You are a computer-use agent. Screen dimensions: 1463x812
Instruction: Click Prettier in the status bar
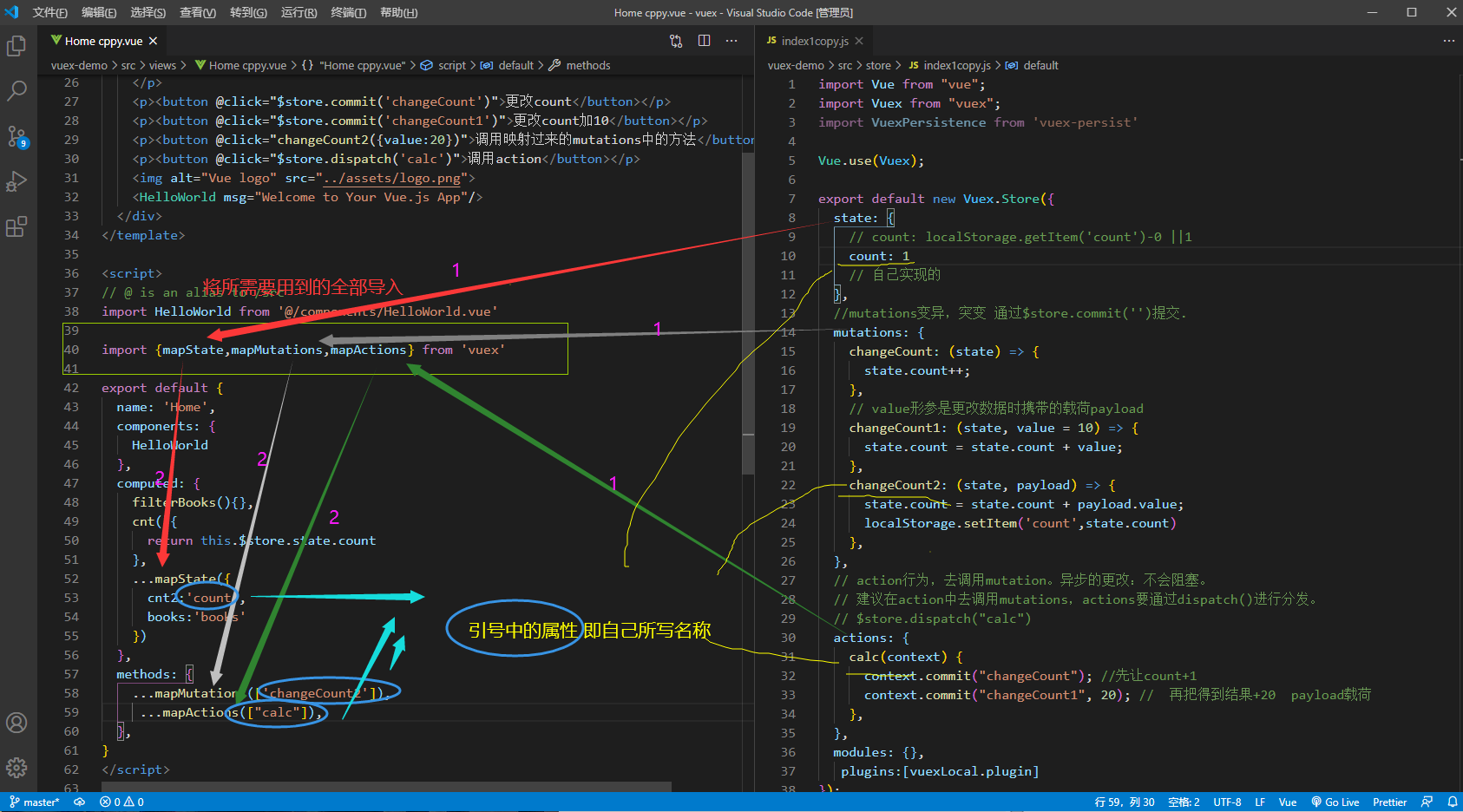coord(1389,802)
